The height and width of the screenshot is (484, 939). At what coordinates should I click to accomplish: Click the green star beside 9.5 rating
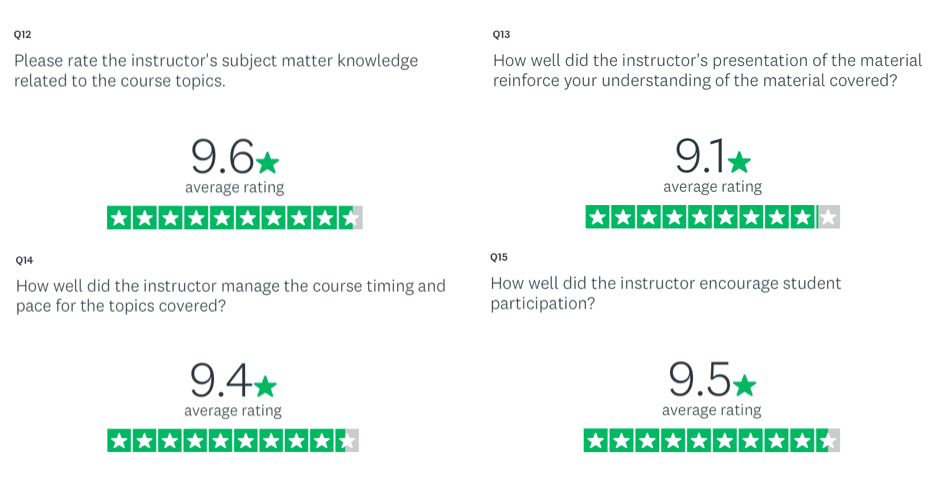click(744, 385)
